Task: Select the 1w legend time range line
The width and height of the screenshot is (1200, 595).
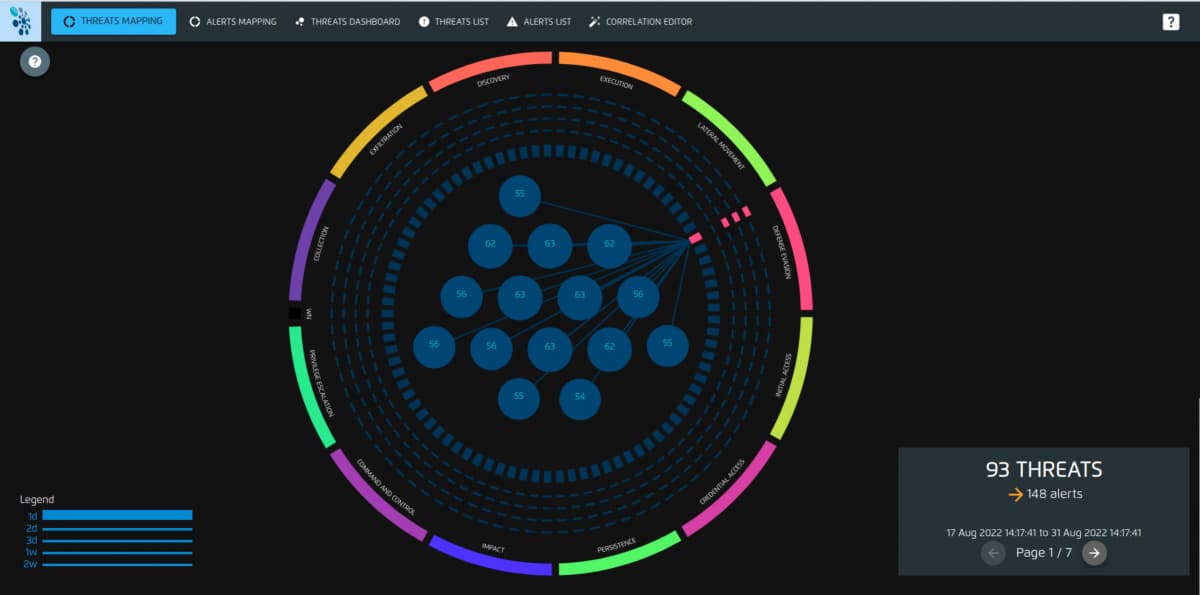Action: point(117,553)
